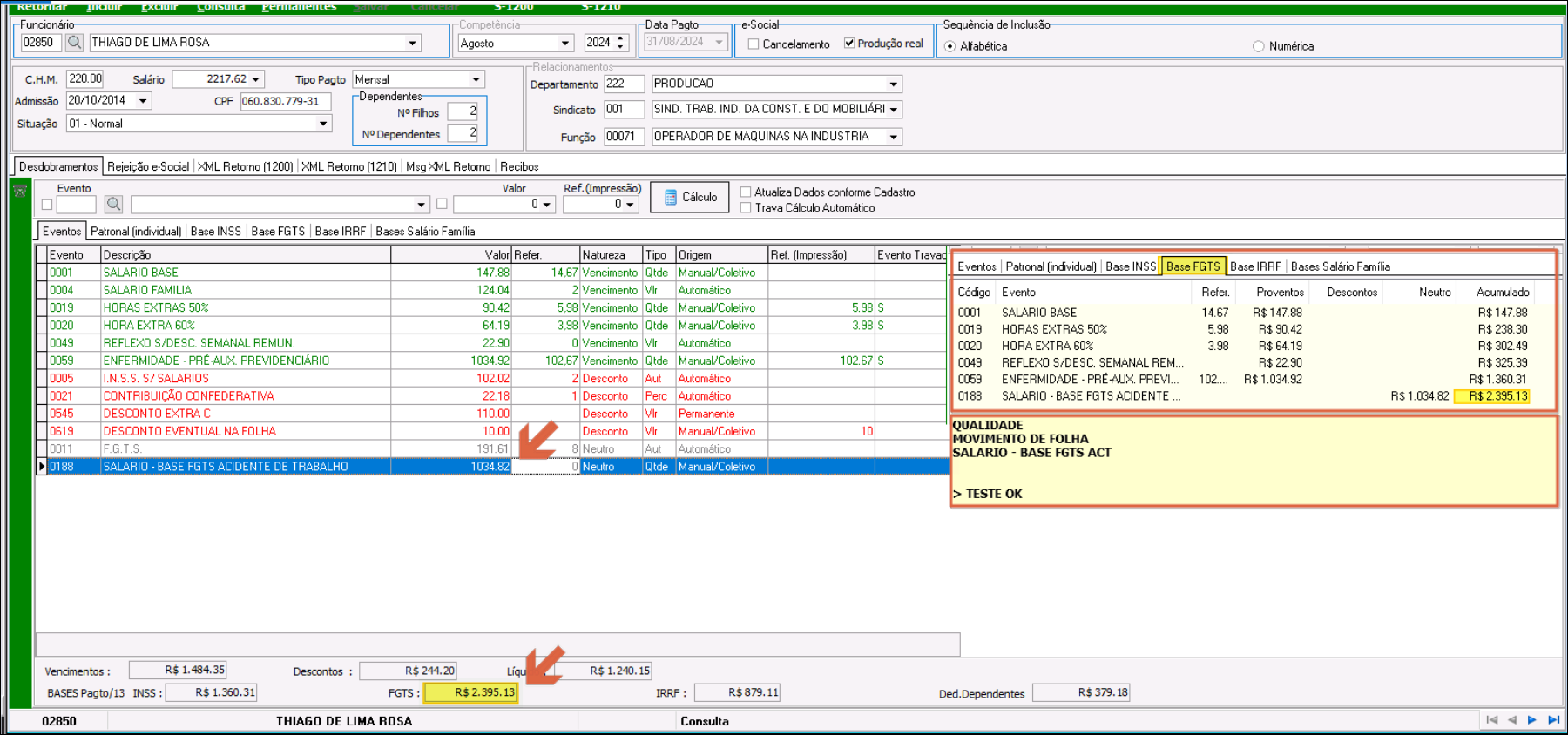Select Patronal (individual) tab in main grid
1568x735 pixels.
[136, 232]
